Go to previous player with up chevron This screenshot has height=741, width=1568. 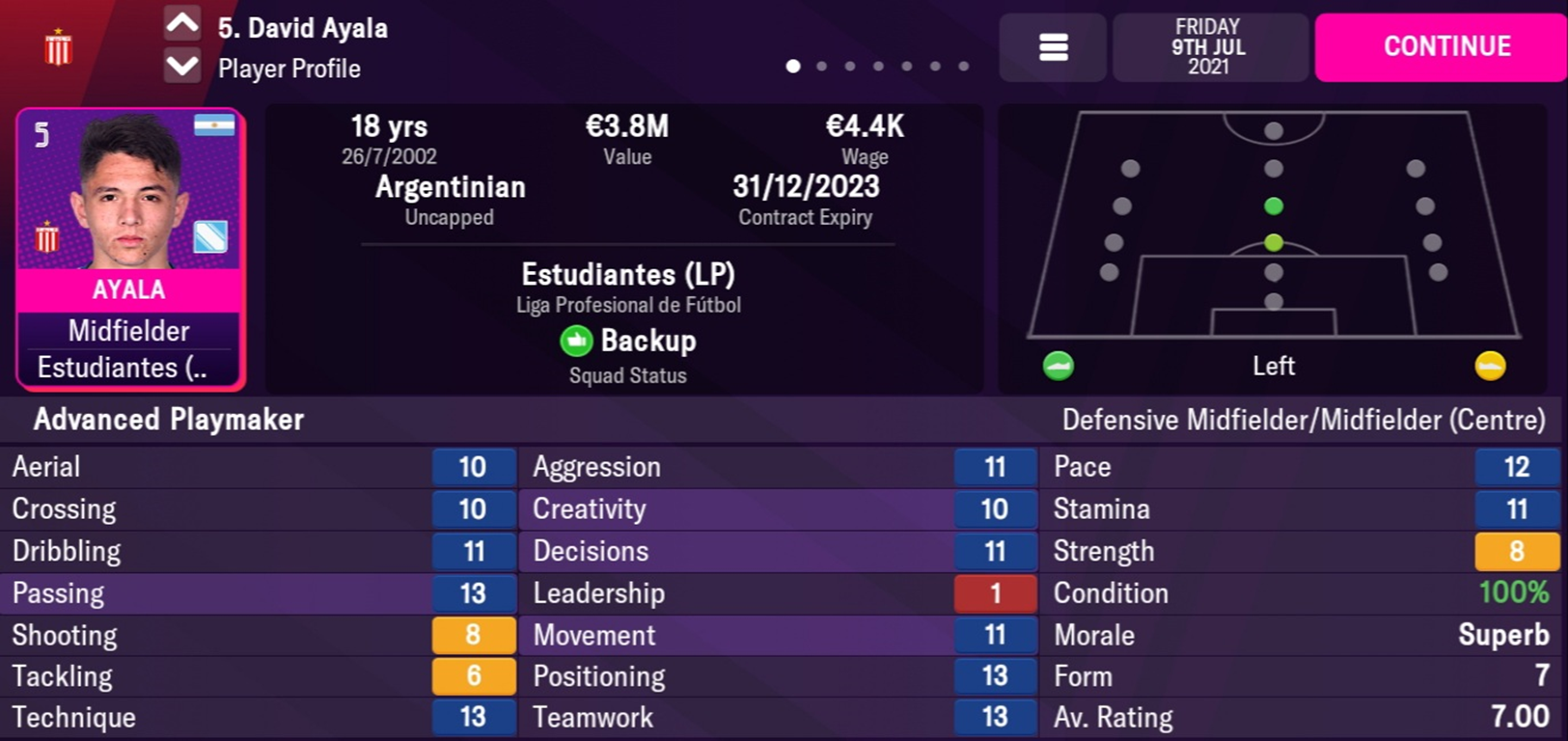click(182, 23)
